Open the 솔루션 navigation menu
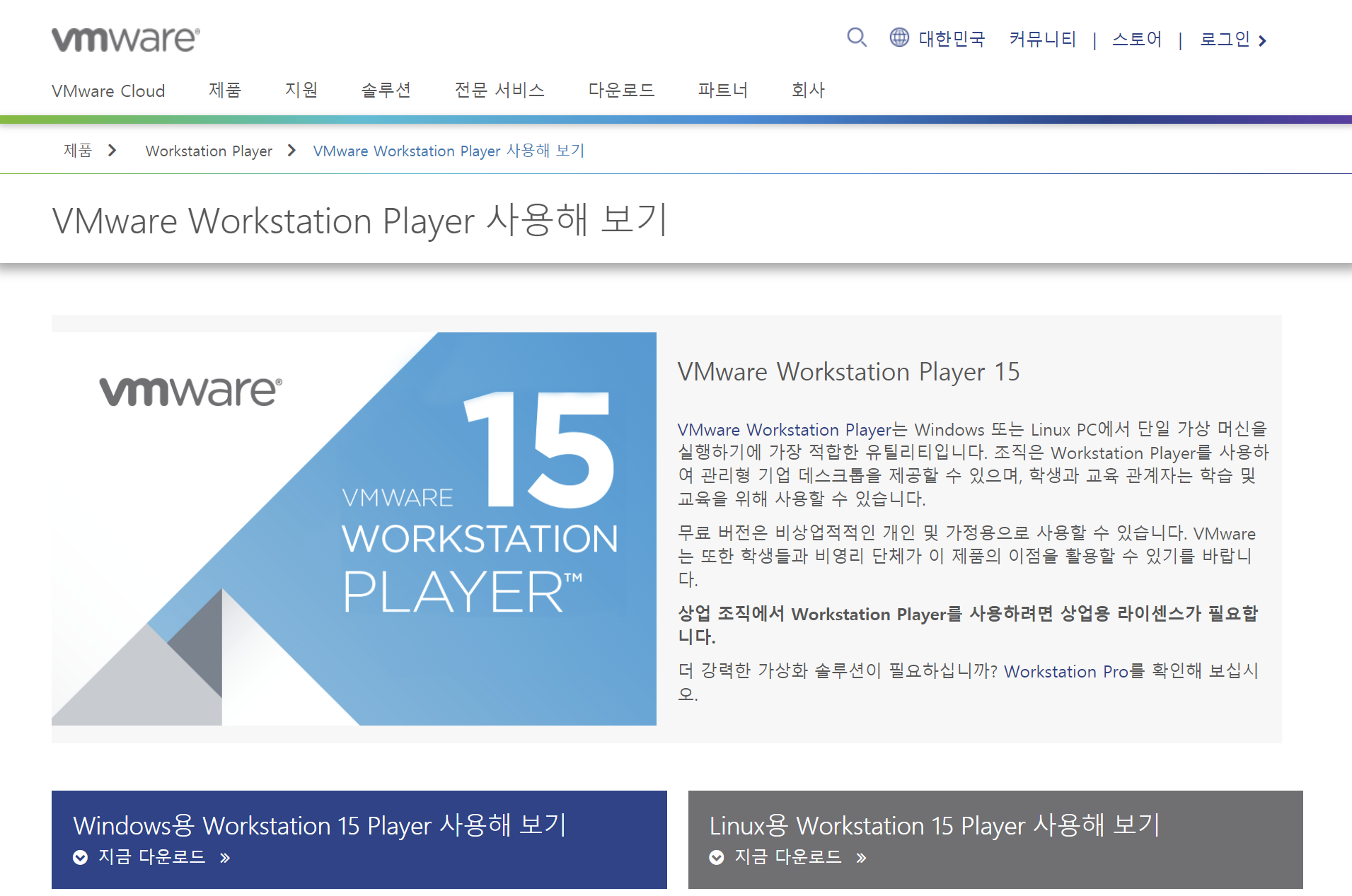This screenshot has width=1352, height=896. tap(386, 91)
